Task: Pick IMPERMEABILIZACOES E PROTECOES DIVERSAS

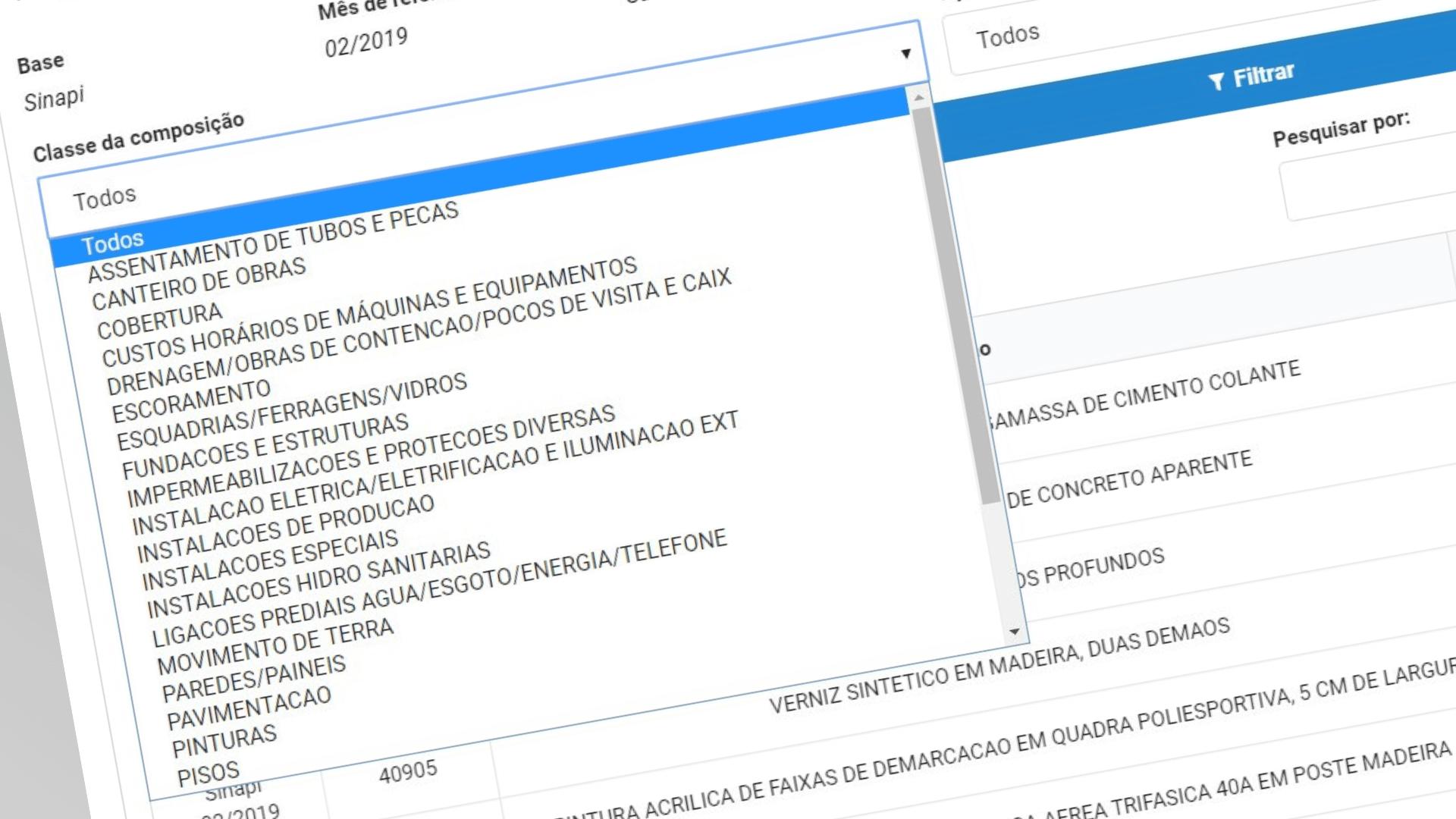Action: (x=370, y=456)
